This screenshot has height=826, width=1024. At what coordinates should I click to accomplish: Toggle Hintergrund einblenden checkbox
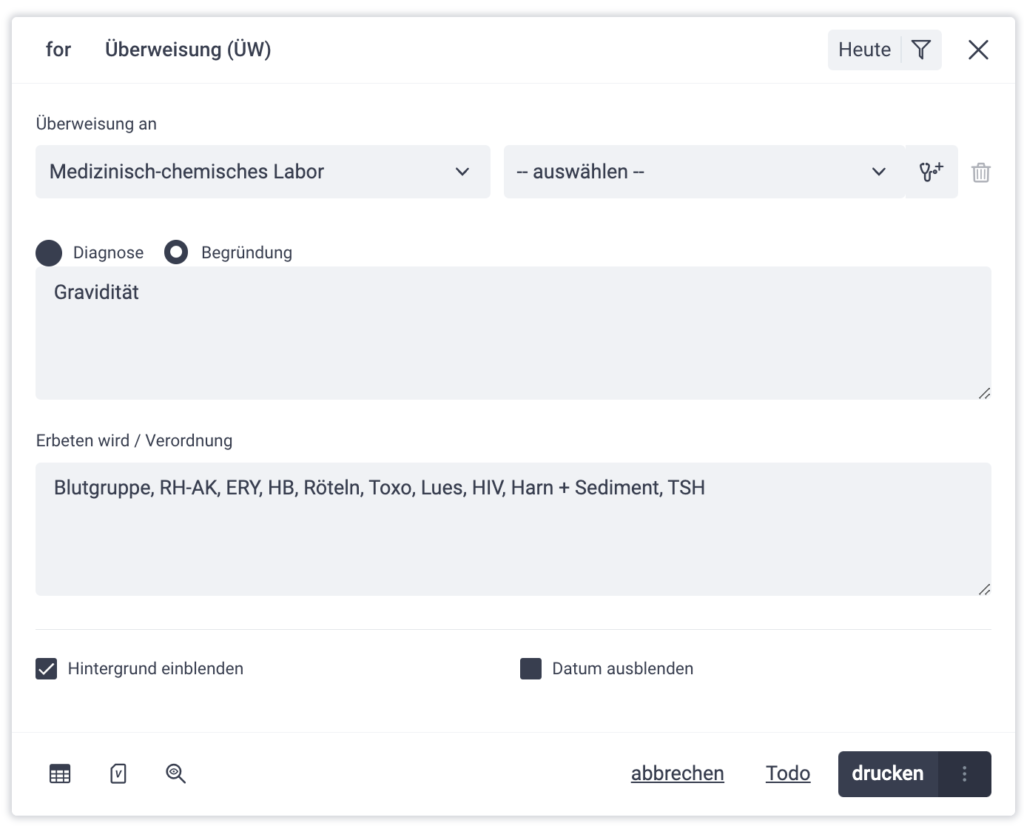tap(46, 669)
